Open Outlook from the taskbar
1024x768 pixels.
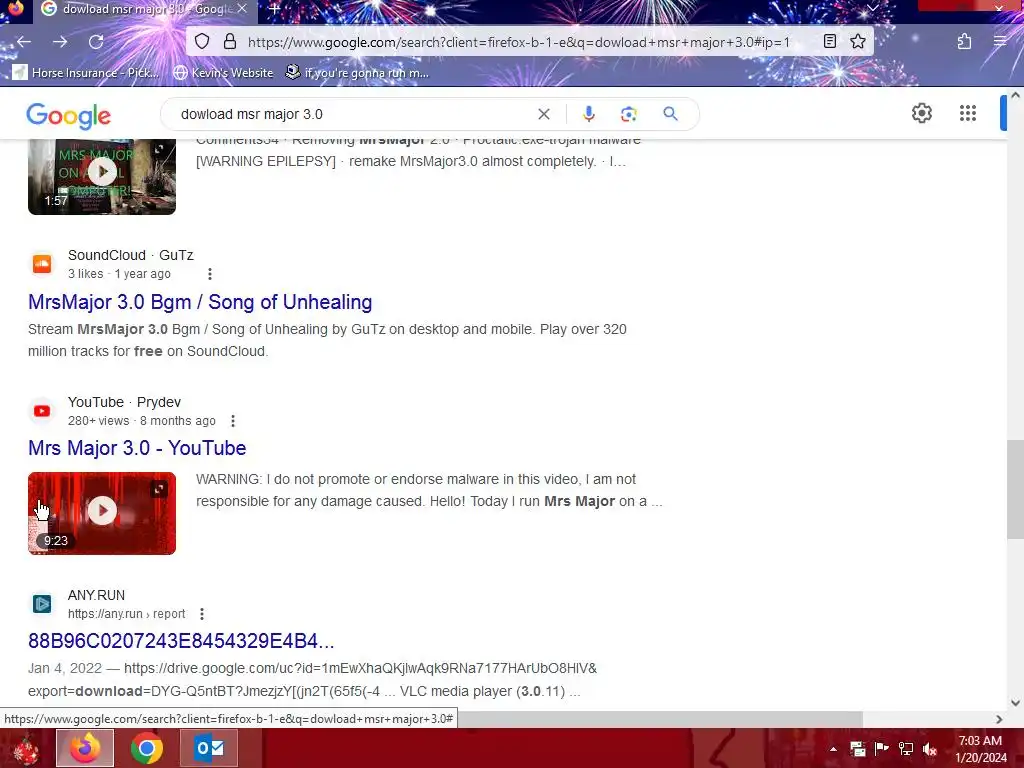tap(209, 748)
